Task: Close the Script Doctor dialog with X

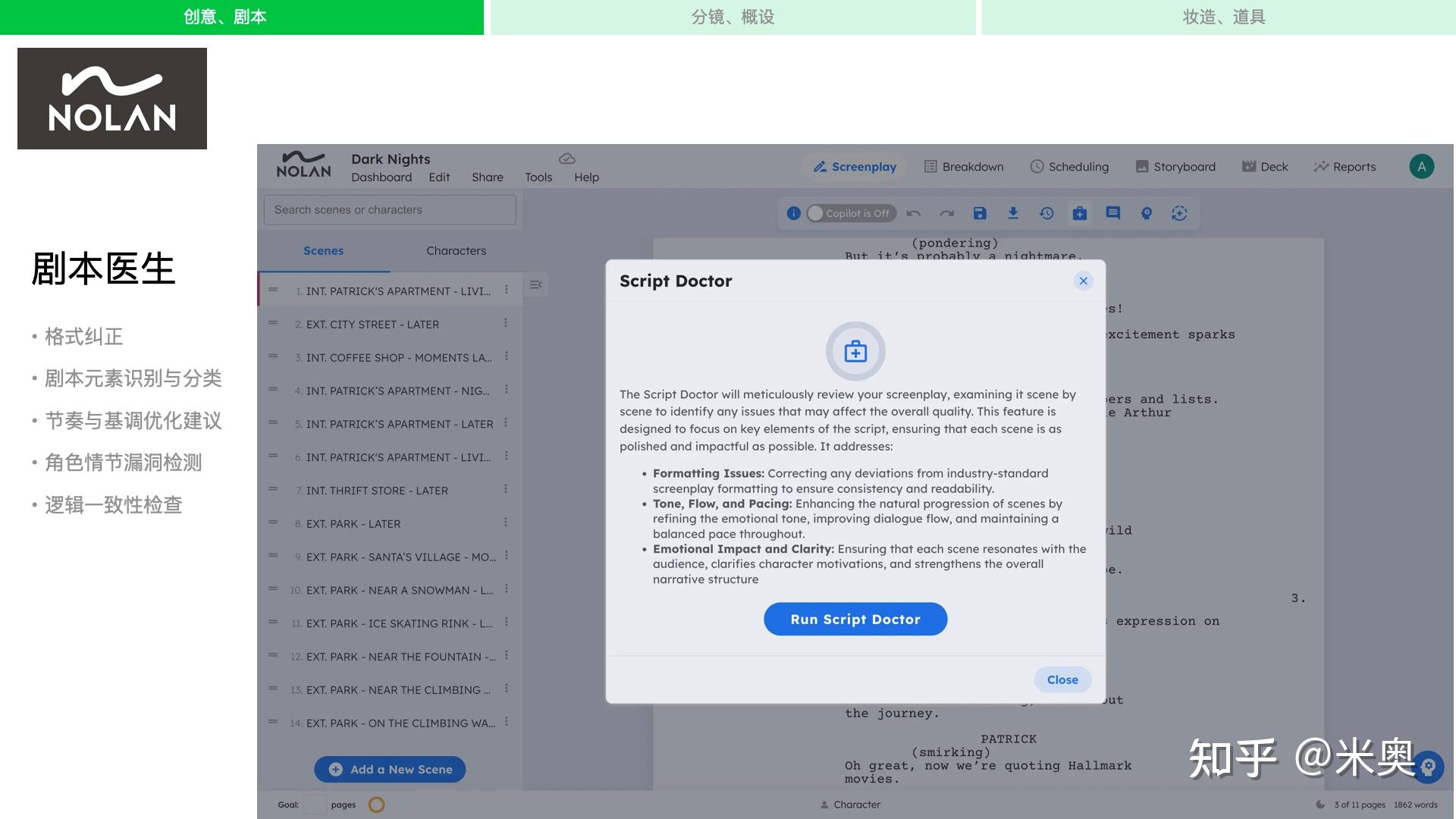Action: click(1084, 281)
